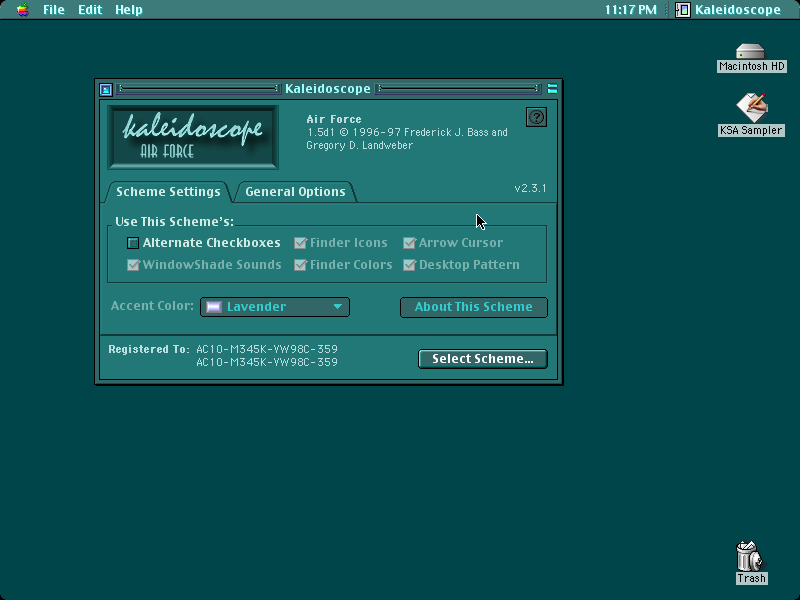Select the Trash icon
The width and height of the screenshot is (800, 600).
(751, 563)
